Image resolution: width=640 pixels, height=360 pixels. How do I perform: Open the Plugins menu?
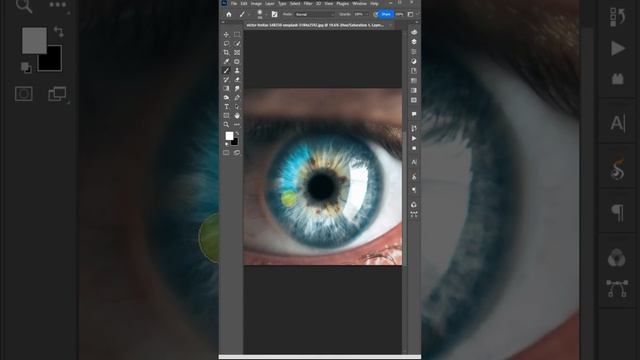point(342,4)
